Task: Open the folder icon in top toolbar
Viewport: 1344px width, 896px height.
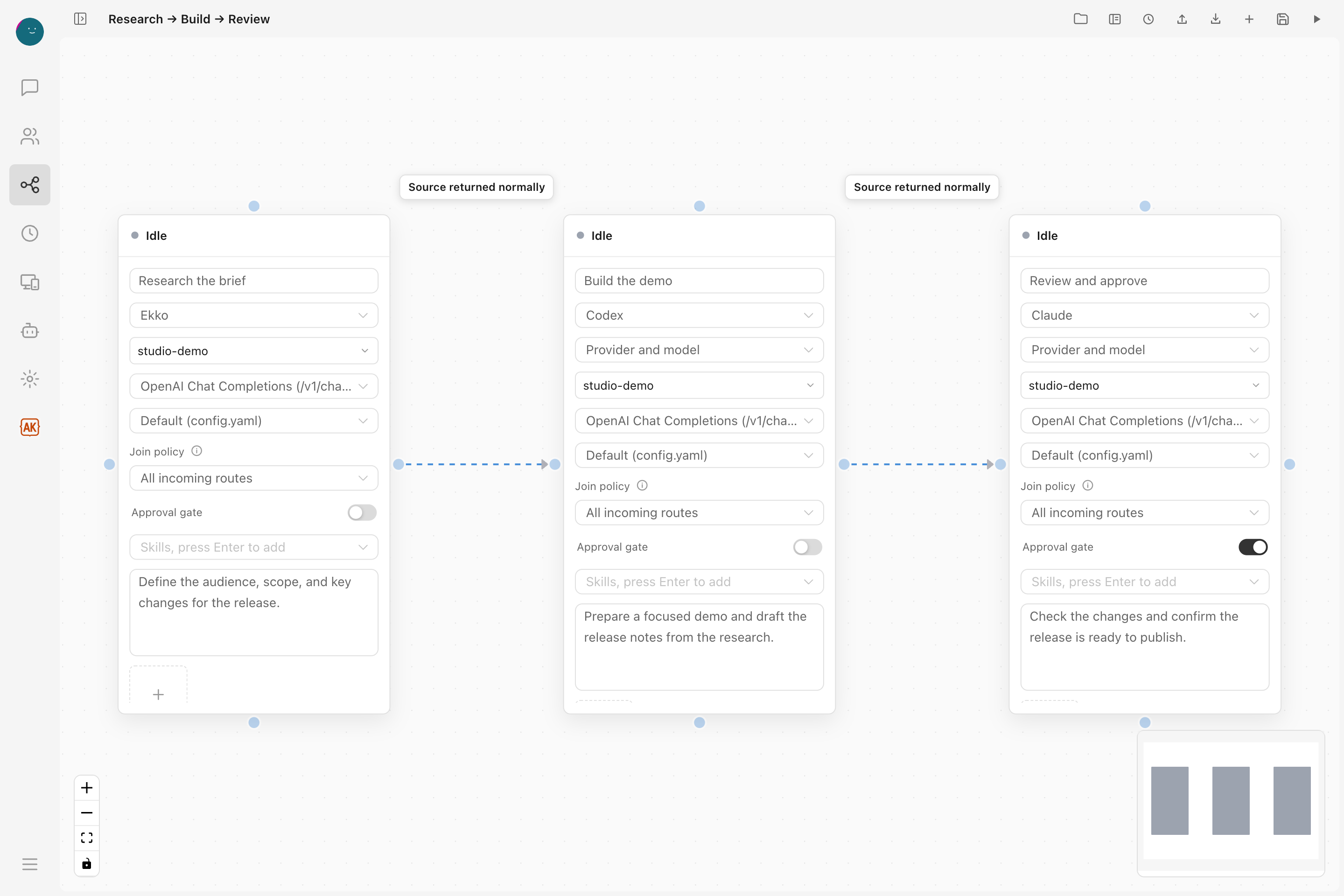Action: [x=1081, y=19]
